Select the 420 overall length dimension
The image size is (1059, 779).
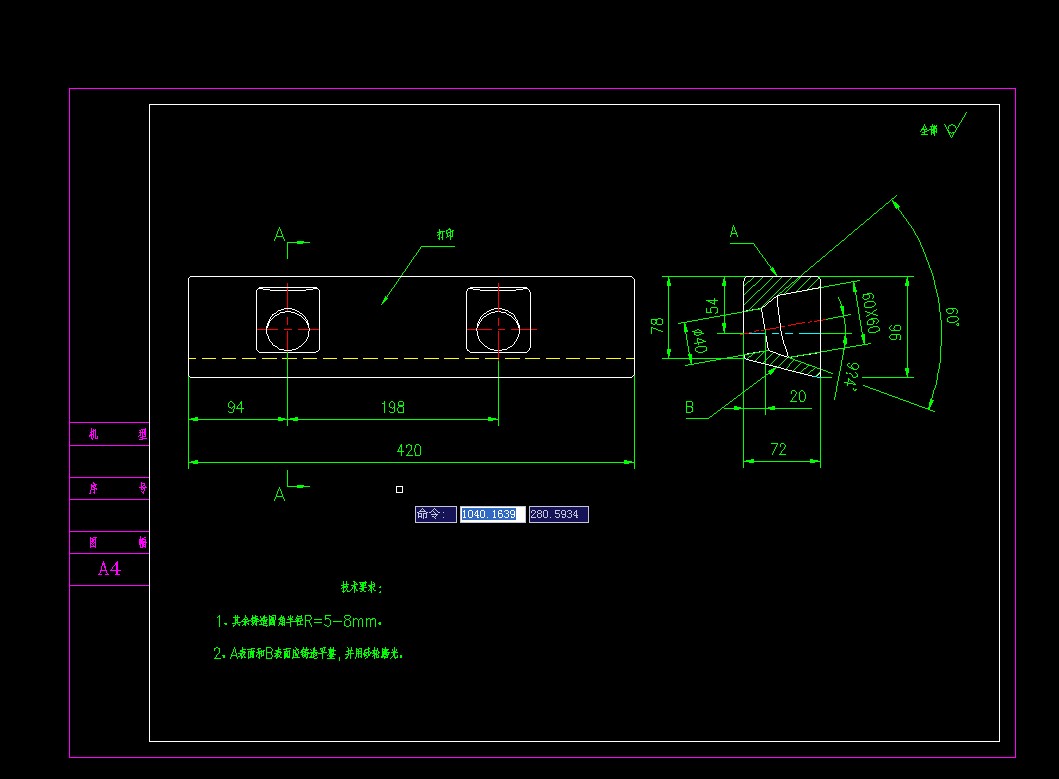pyautogui.click(x=408, y=450)
